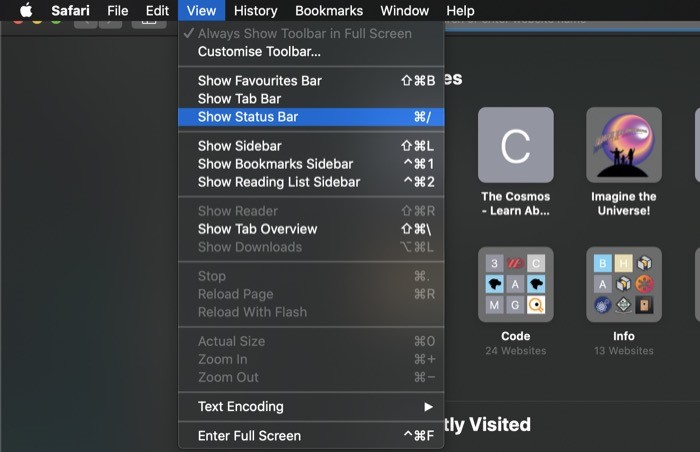Viewport: 700px width, 452px height.
Task: Open the File menu
Action: (117, 10)
